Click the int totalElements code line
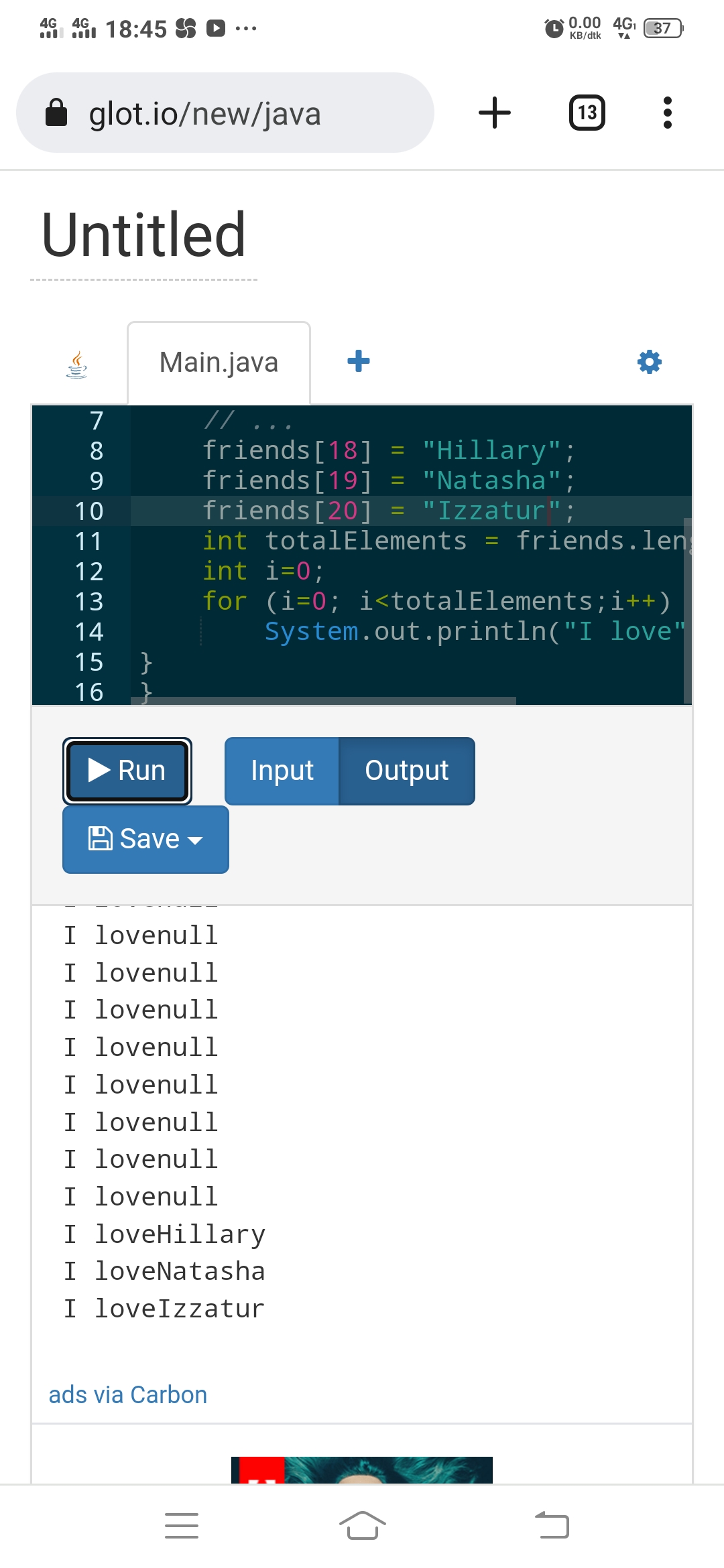This screenshot has width=724, height=1568. [x=446, y=541]
